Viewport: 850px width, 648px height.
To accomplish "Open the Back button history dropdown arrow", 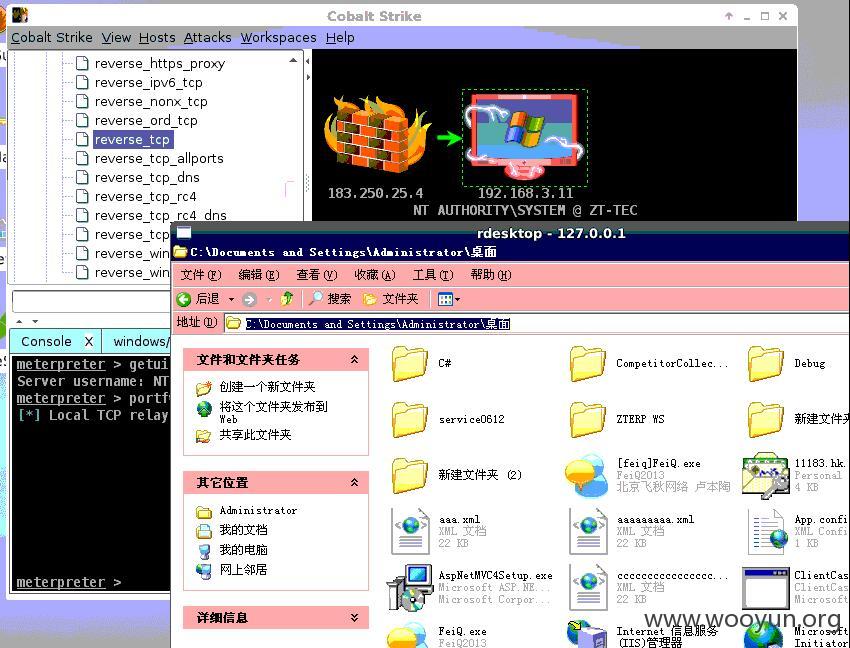I will 231,299.
